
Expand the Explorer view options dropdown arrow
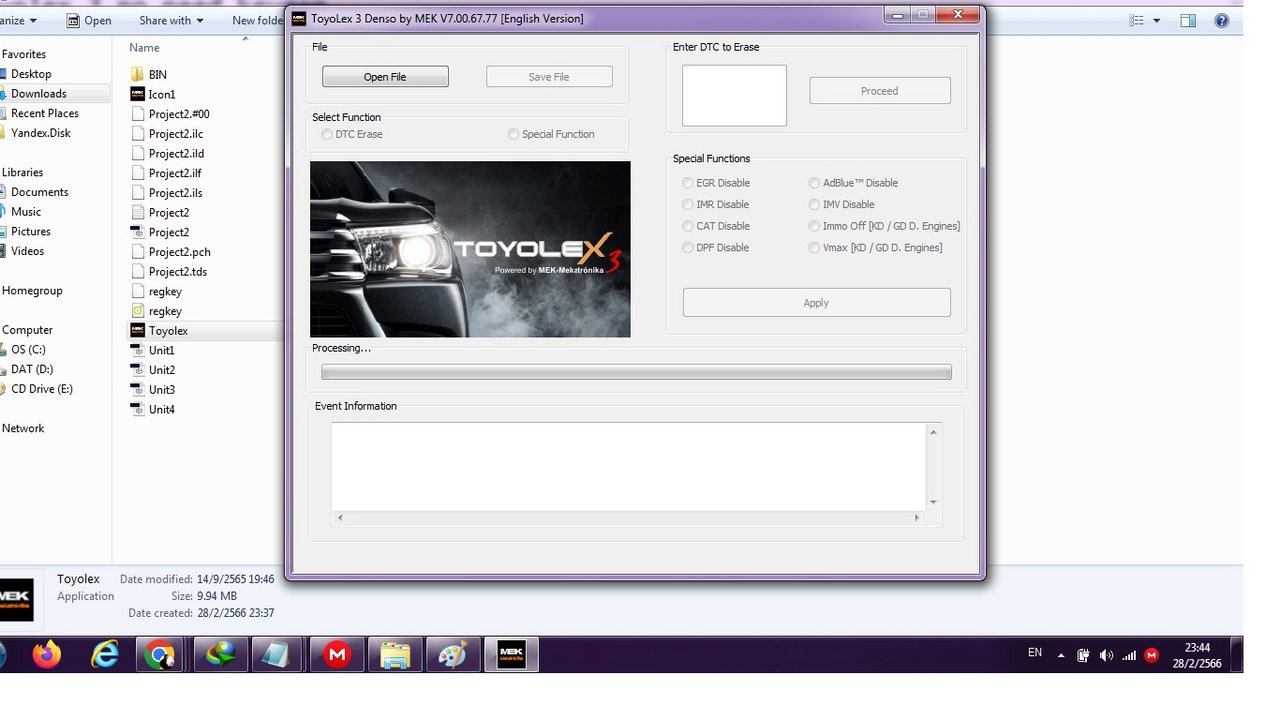click(x=1157, y=20)
